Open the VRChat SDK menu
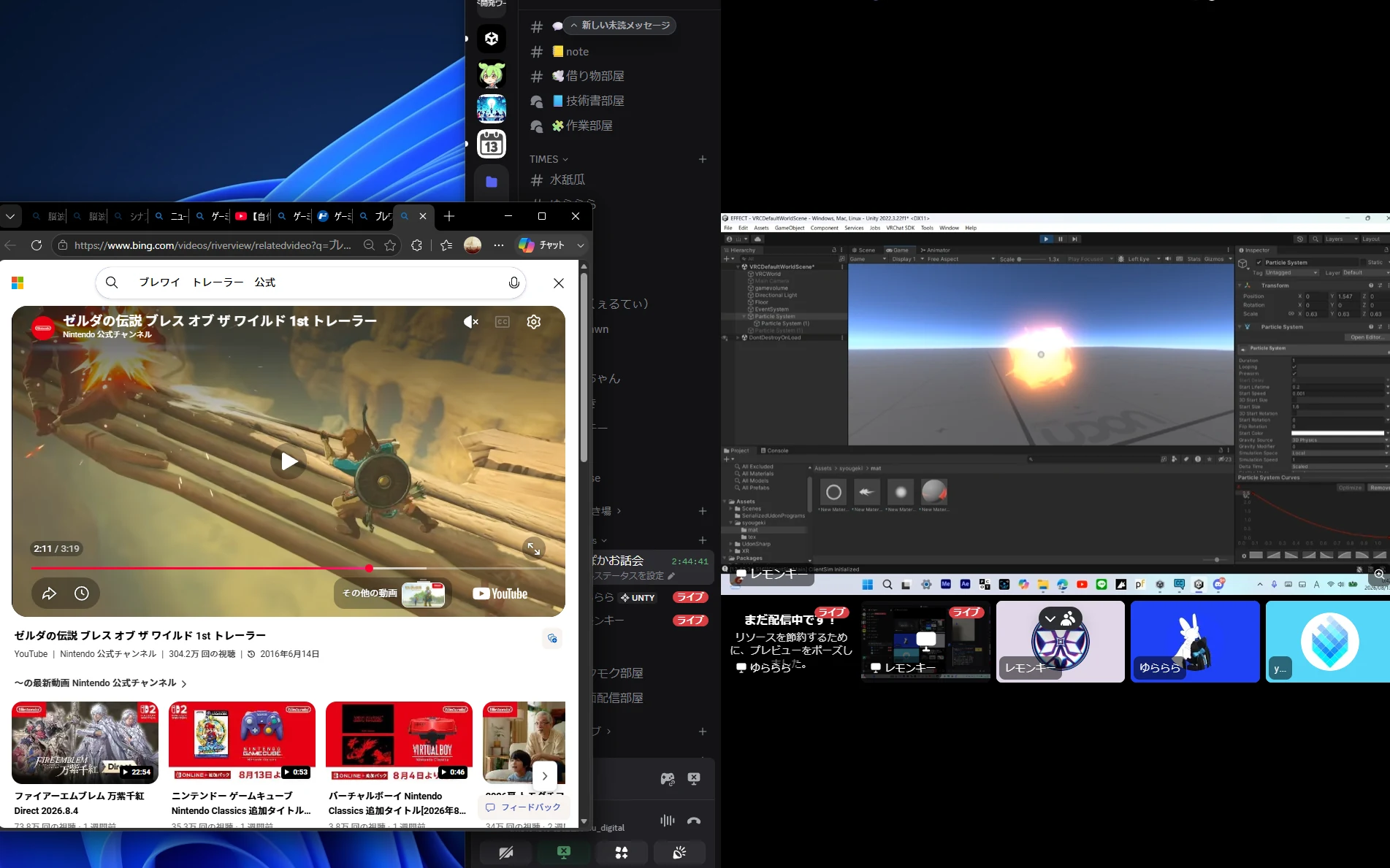 point(900,228)
